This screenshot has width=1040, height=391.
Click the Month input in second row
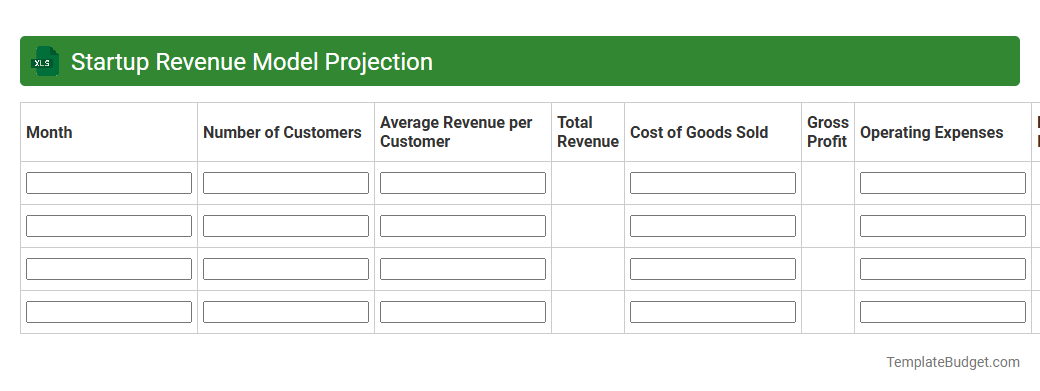(x=109, y=226)
